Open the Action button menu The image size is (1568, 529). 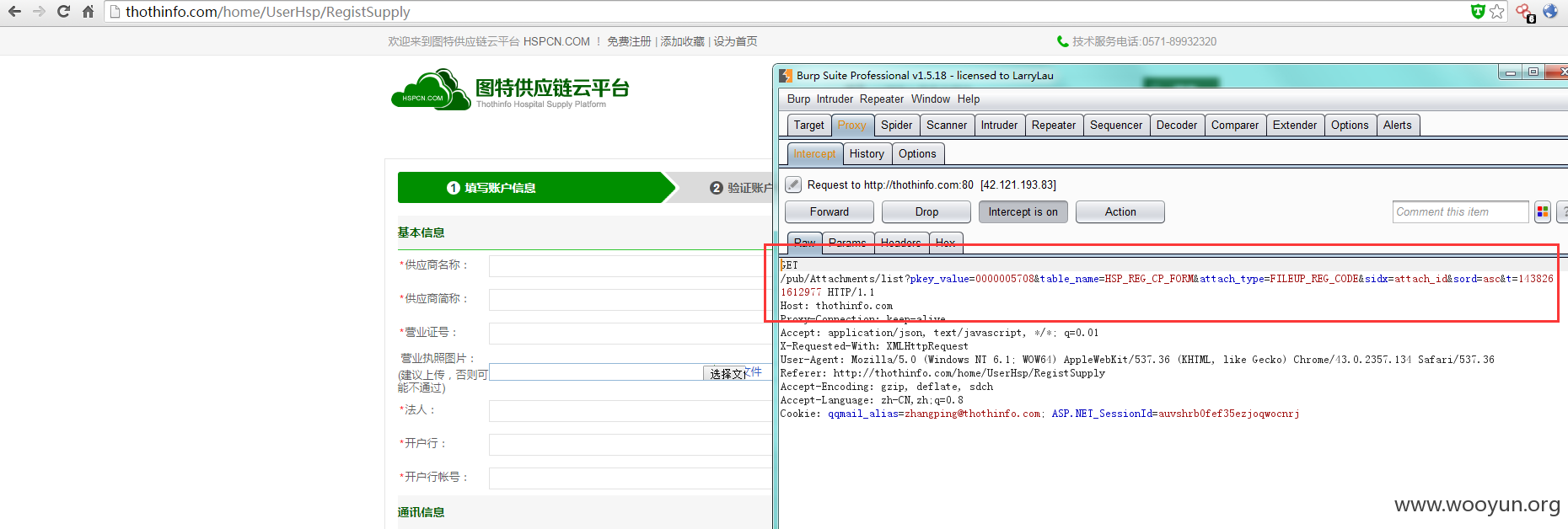(1120, 212)
